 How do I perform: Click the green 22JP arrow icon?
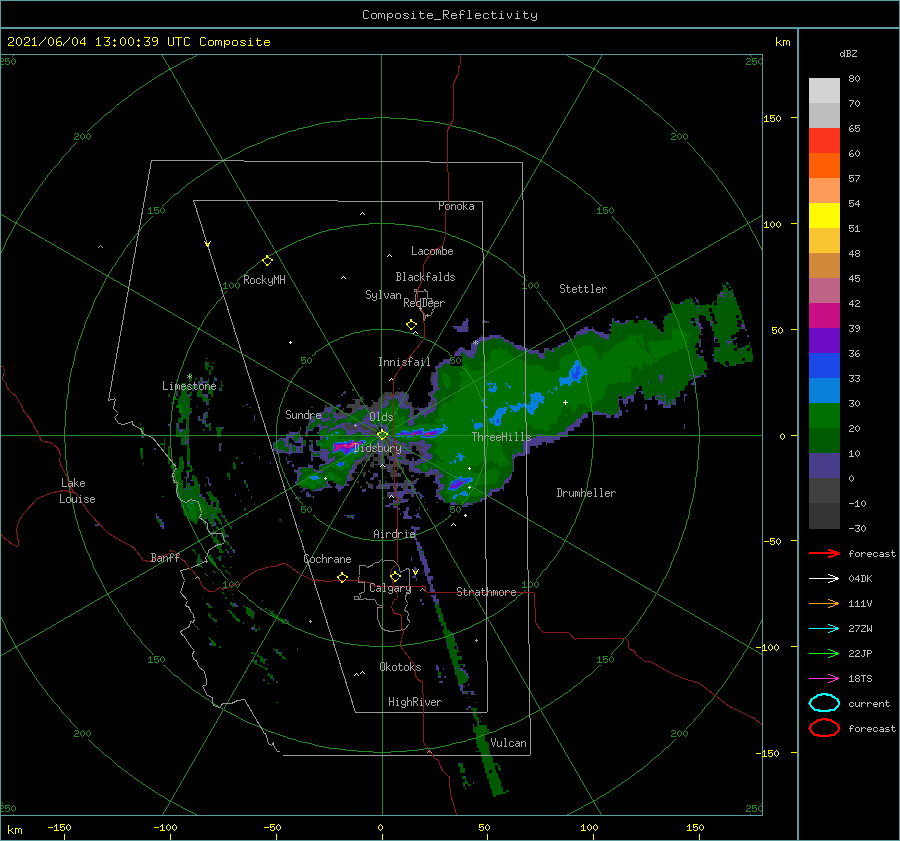[x=824, y=653]
